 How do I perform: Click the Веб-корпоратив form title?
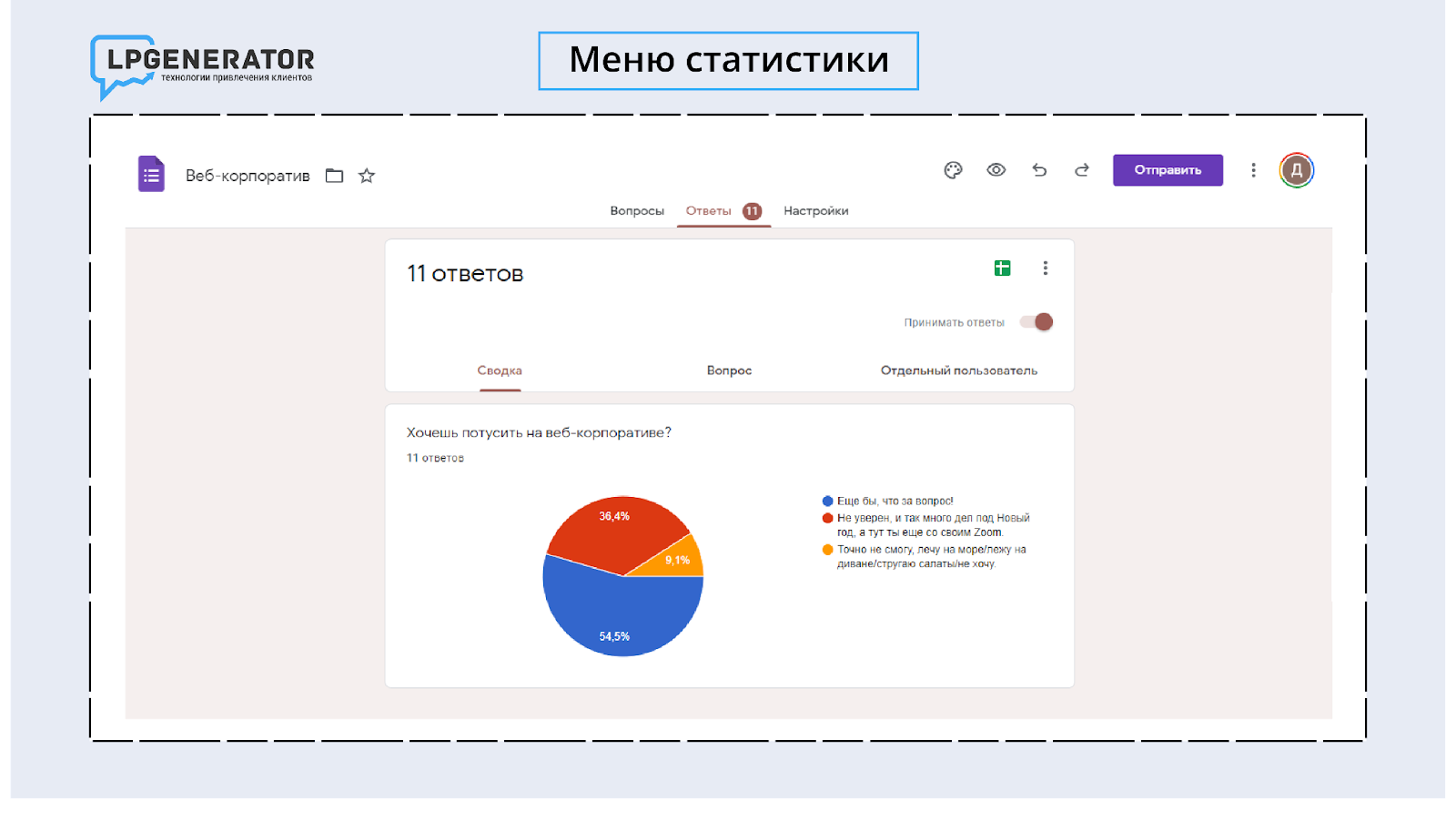(x=248, y=176)
